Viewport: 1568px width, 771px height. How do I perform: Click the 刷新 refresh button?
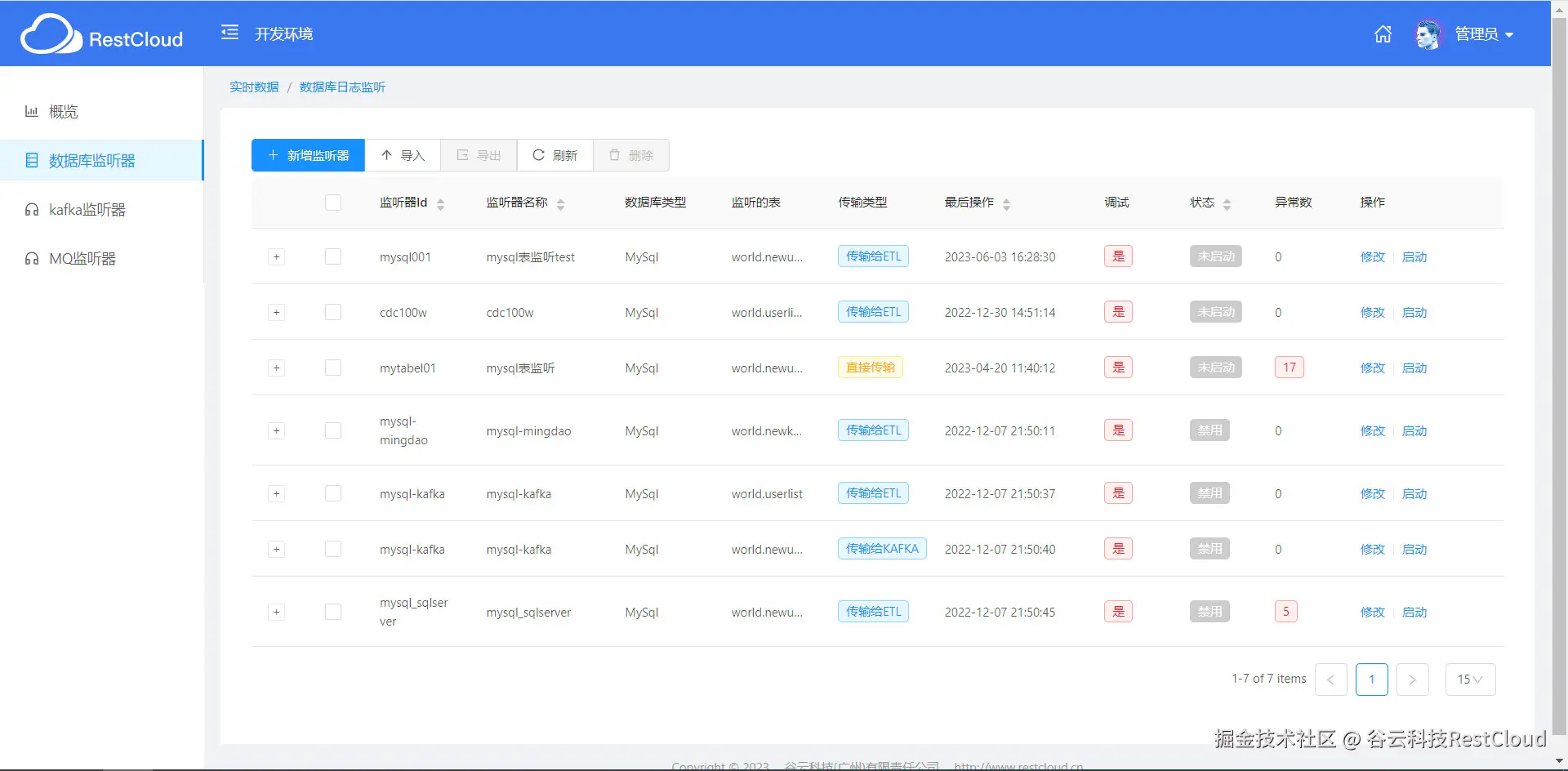555,155
